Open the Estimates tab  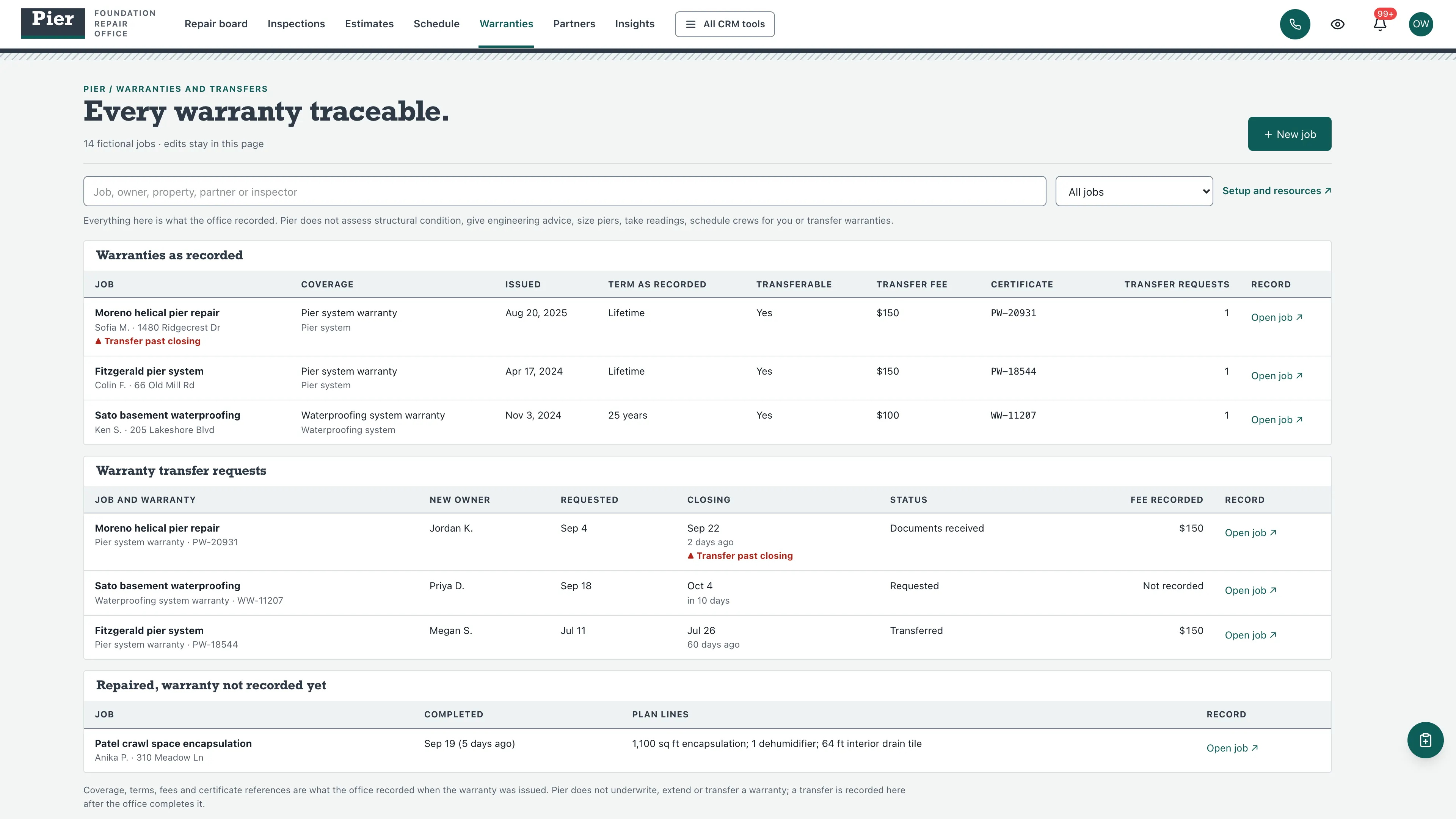[x=369, y=24]
